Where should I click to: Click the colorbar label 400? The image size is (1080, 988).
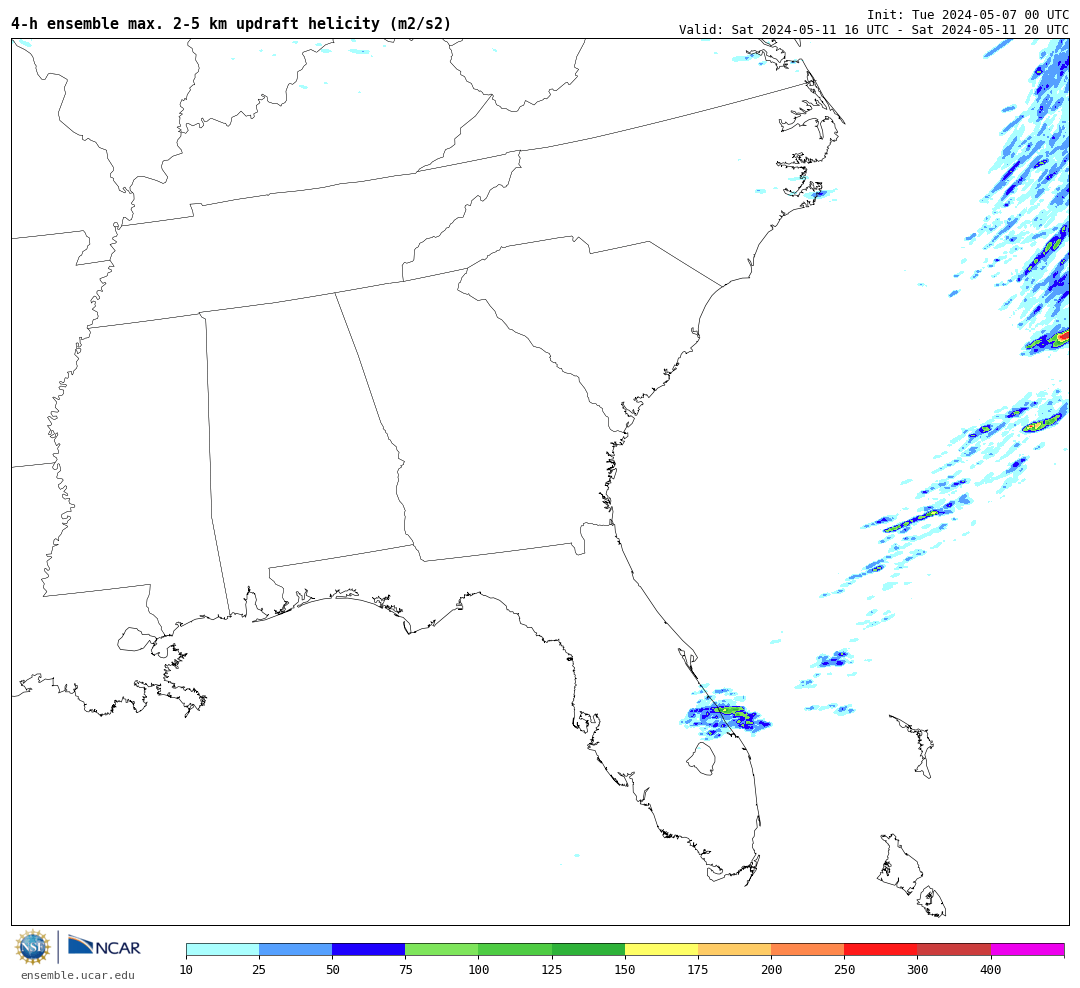[990, 969]
